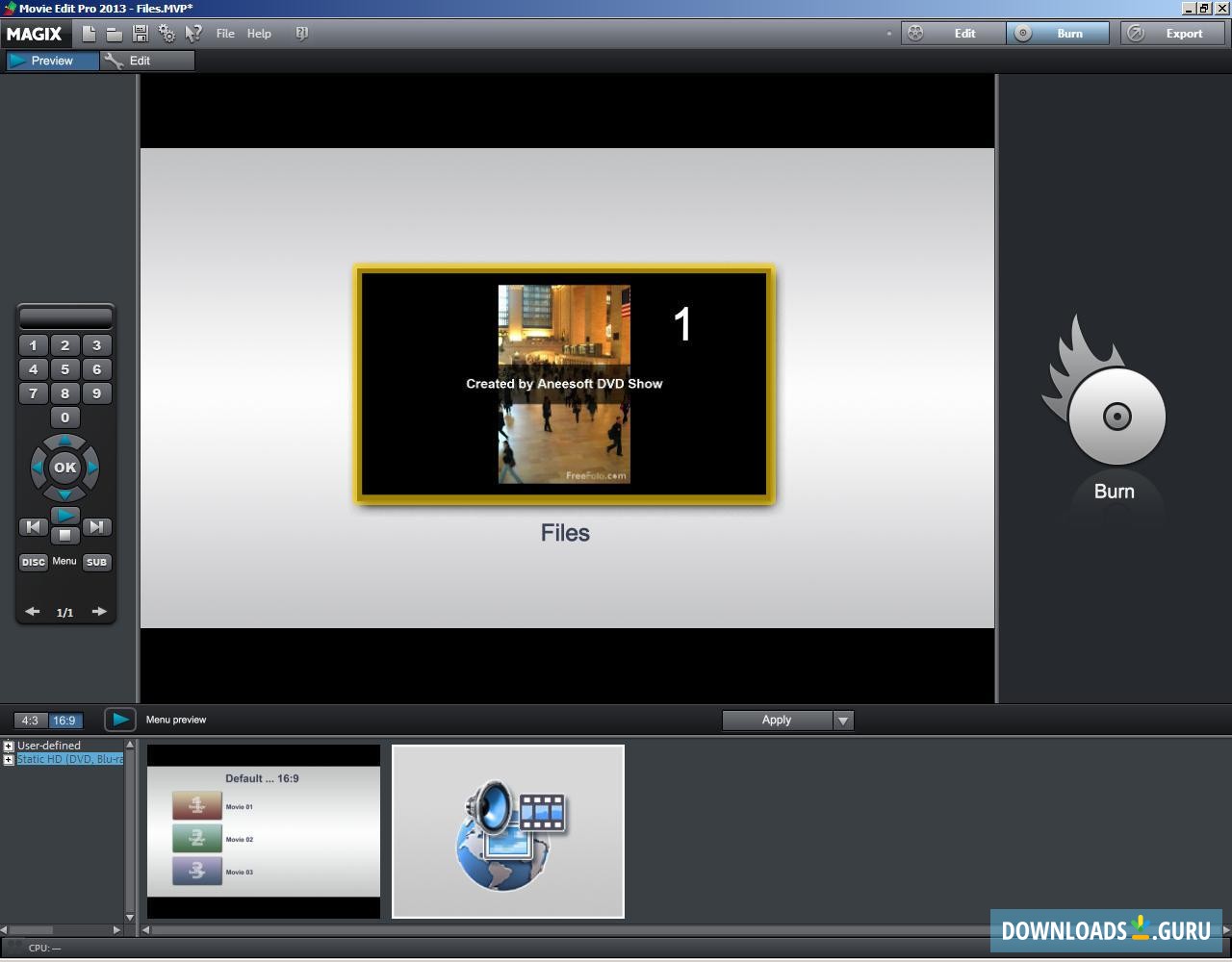Select the MAGIX logo button
This screenshot has width=1232, height=962.
pyautogui.click(x=35, y=33)
